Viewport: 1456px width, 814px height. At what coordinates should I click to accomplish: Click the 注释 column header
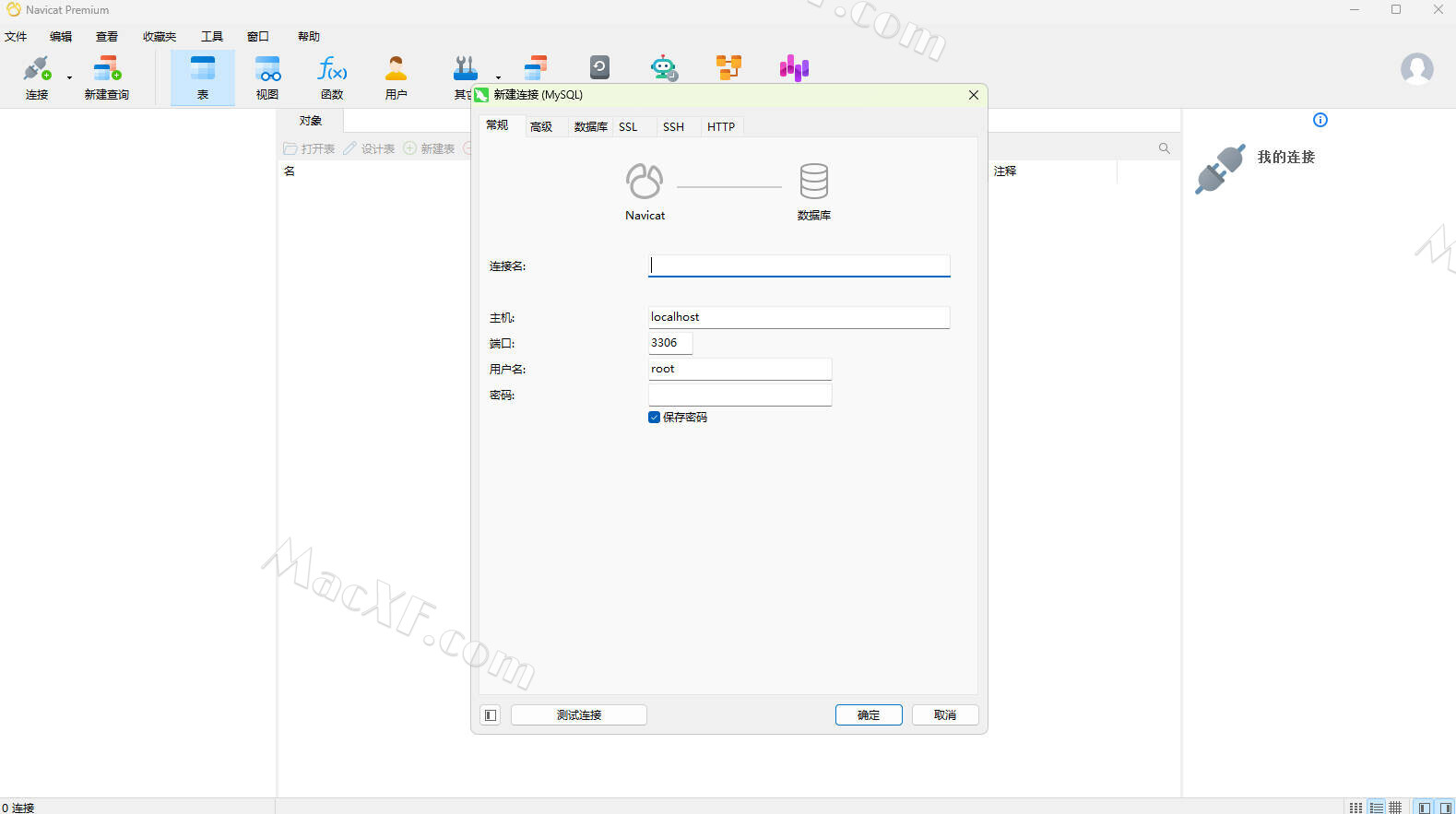pyautogui.click(x=1005, y=171)
